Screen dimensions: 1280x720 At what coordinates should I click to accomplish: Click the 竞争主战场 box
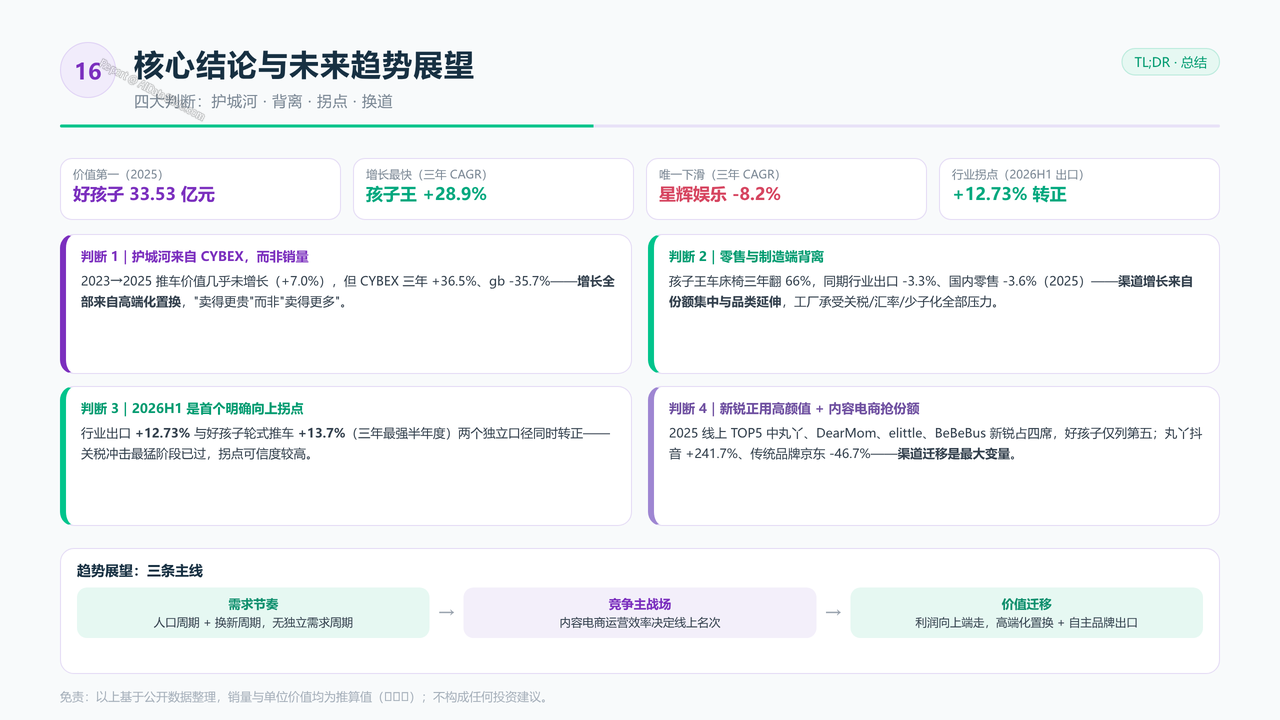(x=640, y=613)
